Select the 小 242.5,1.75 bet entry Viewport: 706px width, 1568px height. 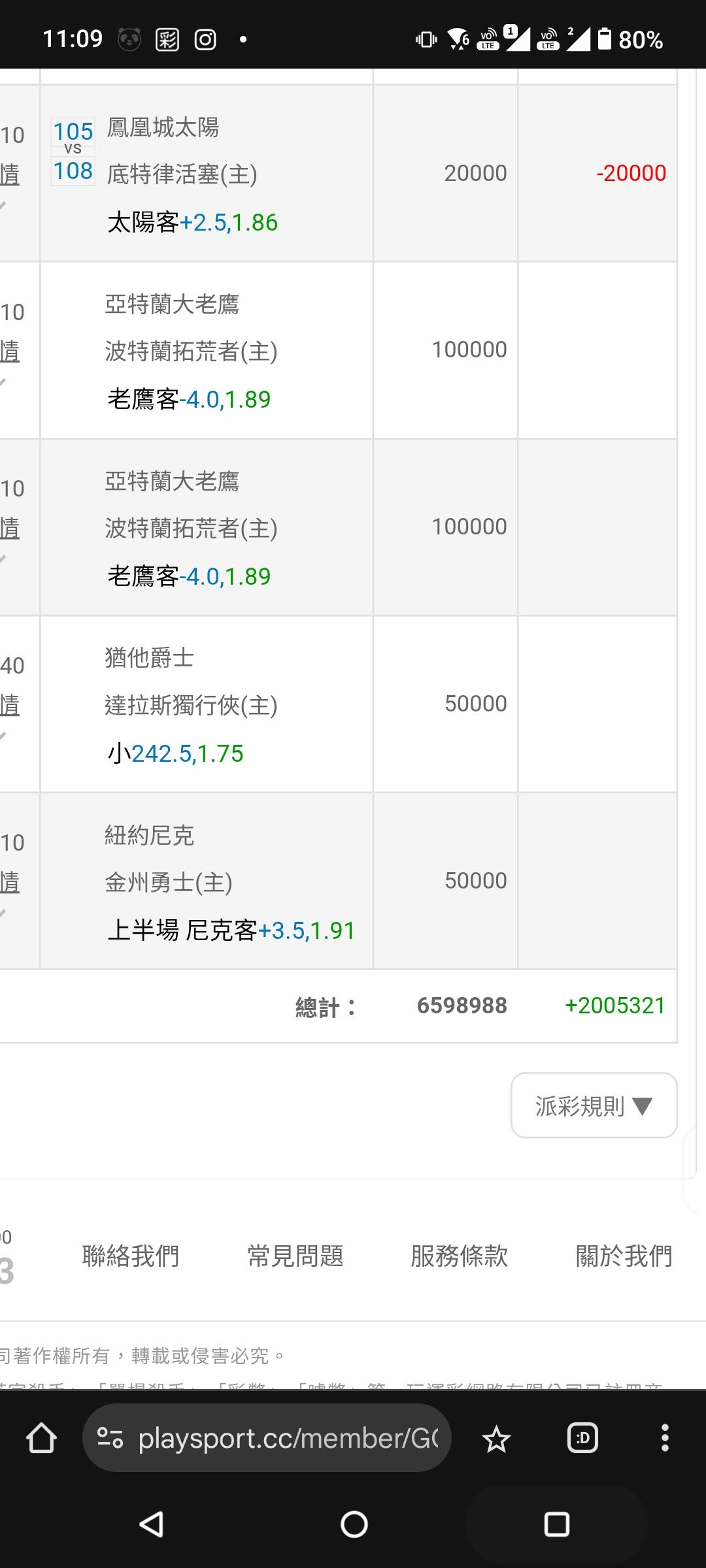(x=175, y=754)
